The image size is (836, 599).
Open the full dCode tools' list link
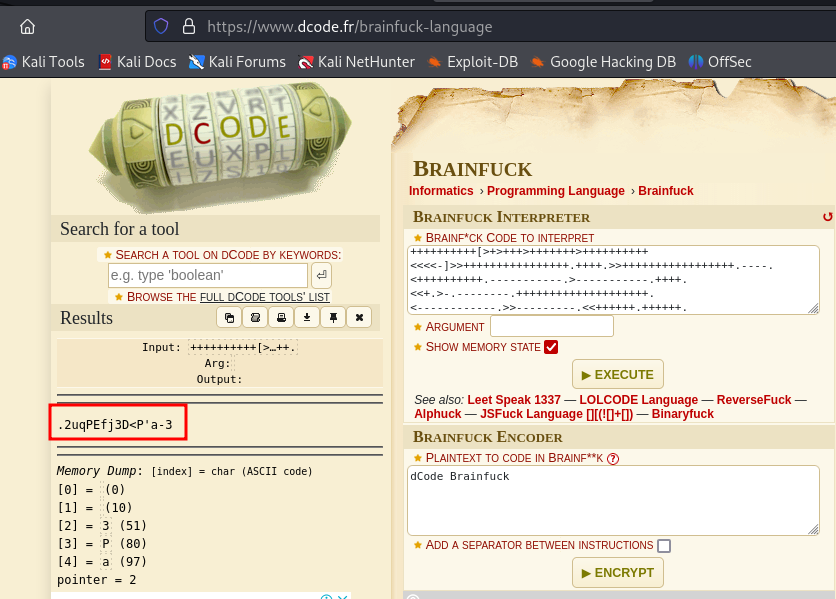tap(265, 297)
